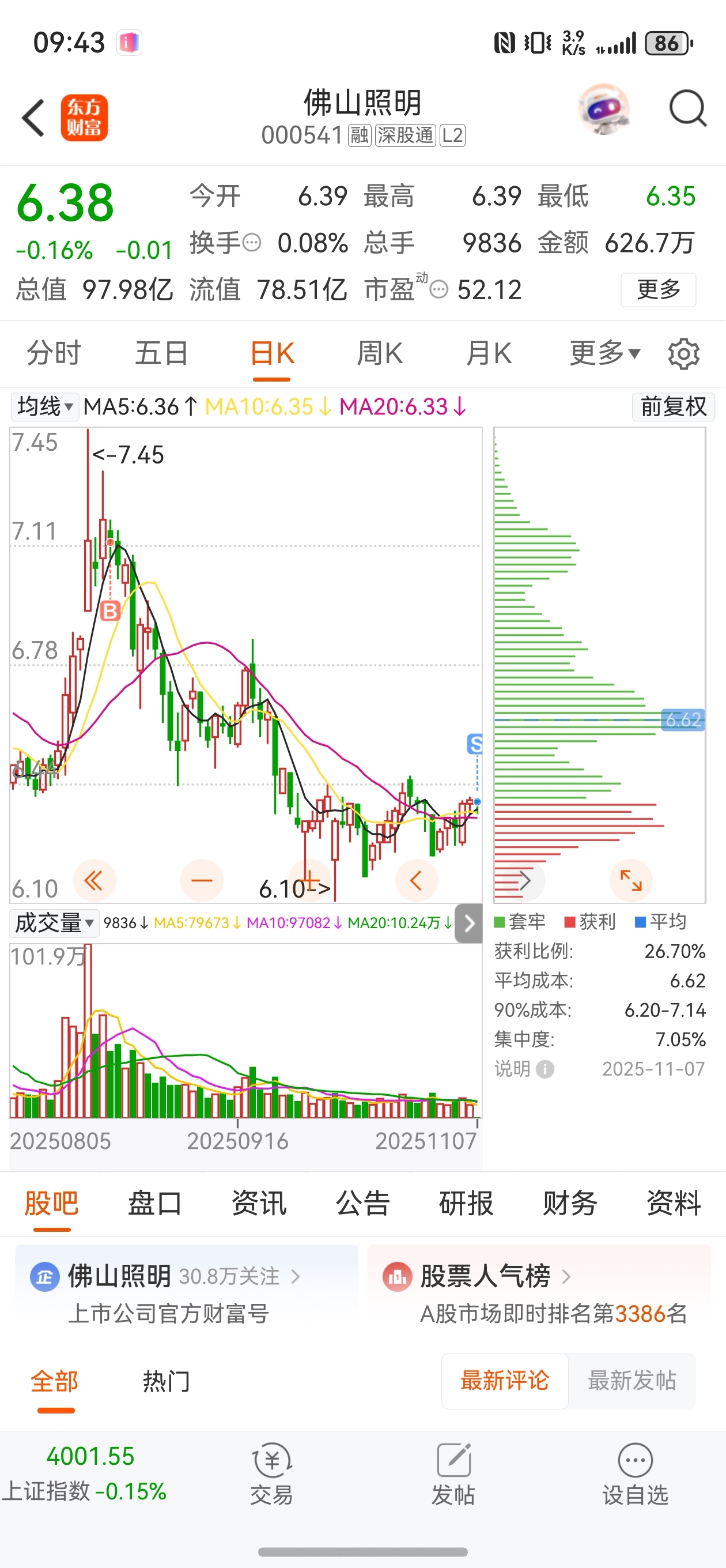Select the 股吧 section tab
The image size is (726, 1568).
tap(52, 1204)
